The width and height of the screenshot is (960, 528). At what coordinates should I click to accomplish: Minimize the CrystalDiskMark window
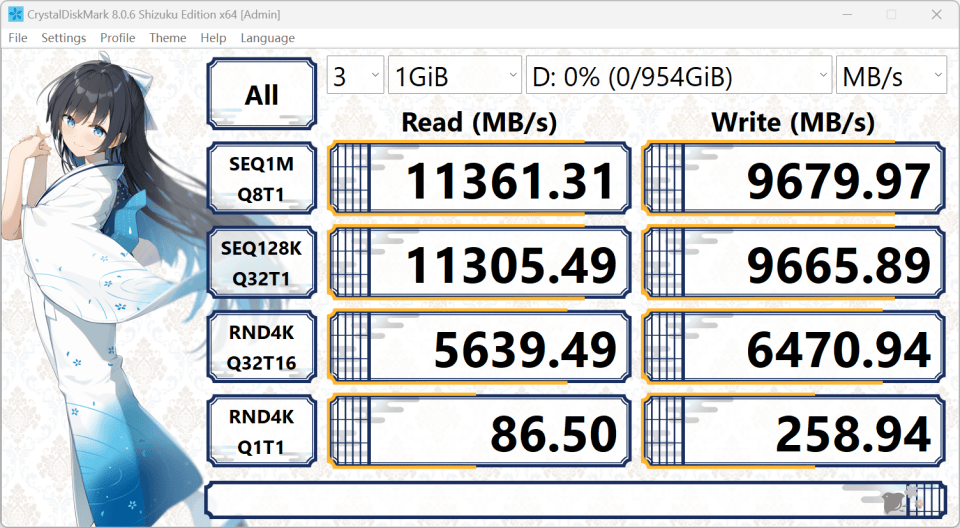(847, 15)
